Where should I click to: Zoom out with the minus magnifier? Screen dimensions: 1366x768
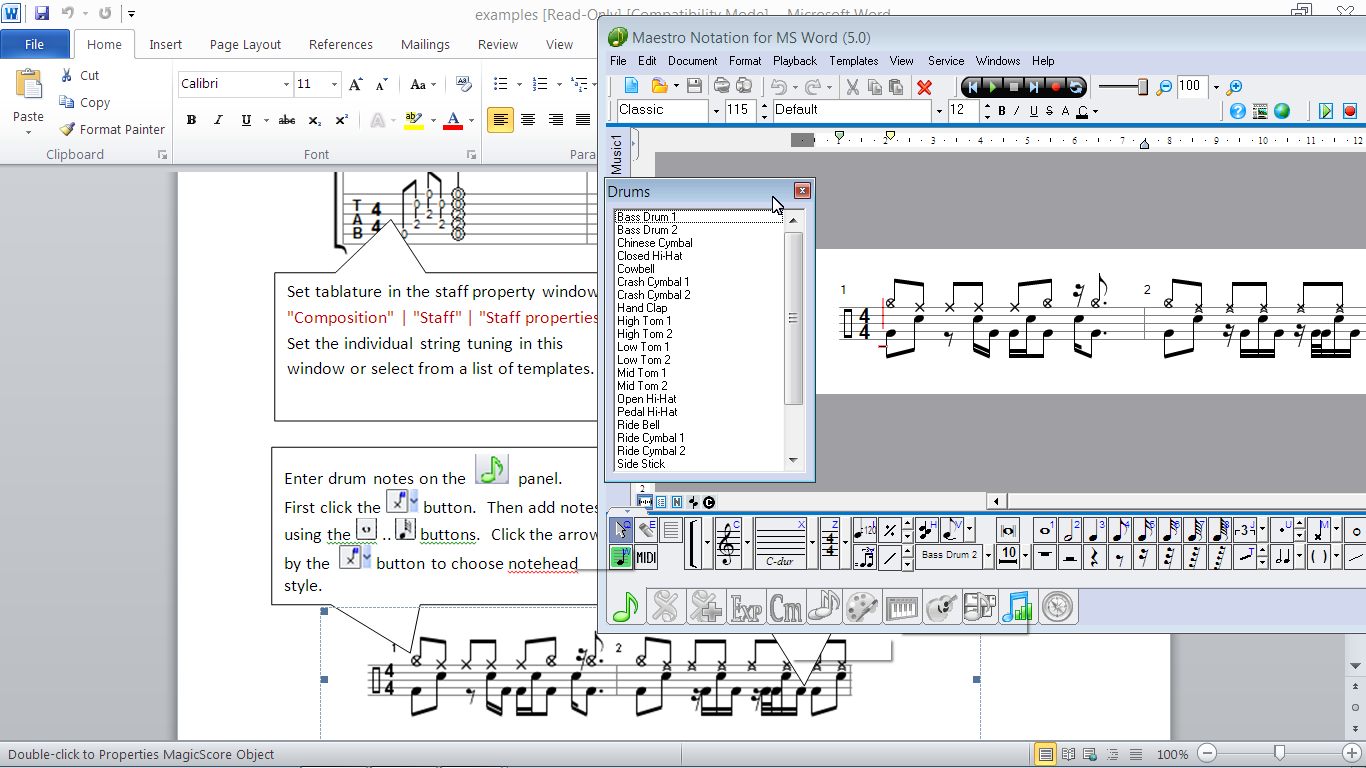tap(1164, 87)
